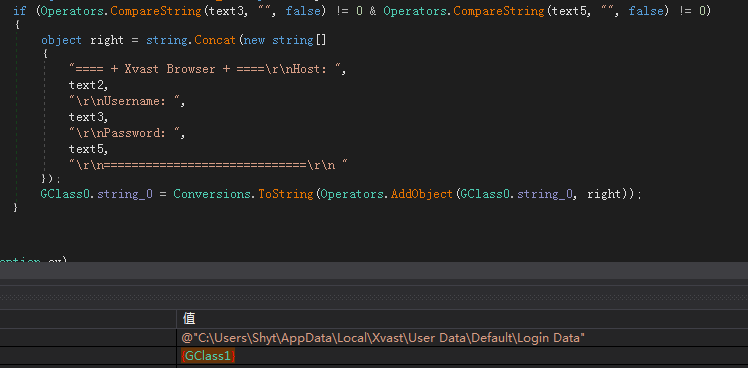This screenshot has width=748, height=368.
Task: Click the ToString method name
Action: point(285,194)
